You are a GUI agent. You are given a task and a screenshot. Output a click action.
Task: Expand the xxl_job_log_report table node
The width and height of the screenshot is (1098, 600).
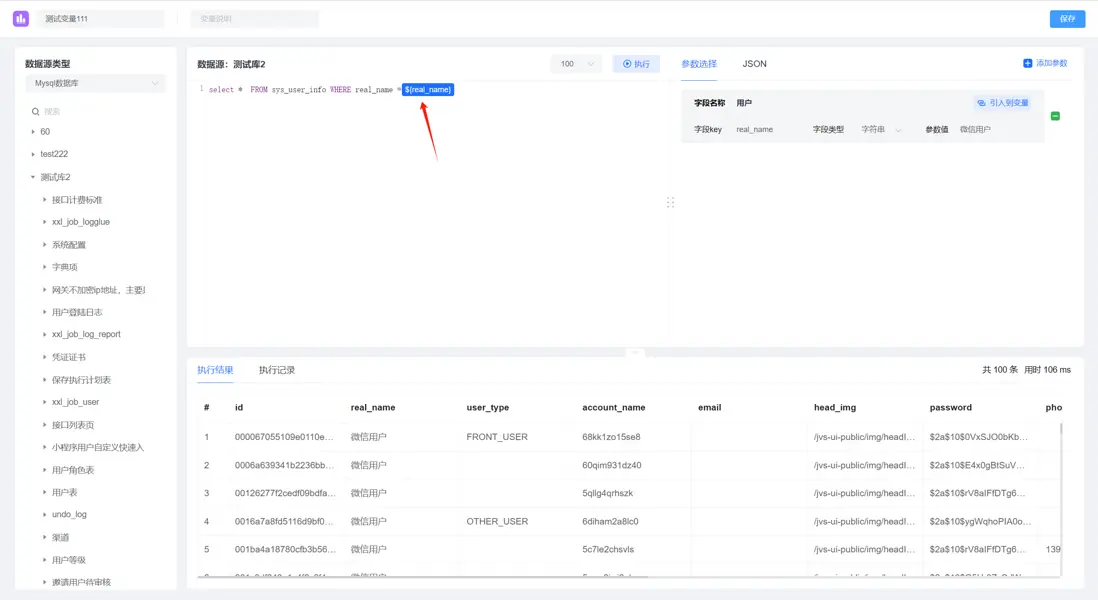(45, 335)
